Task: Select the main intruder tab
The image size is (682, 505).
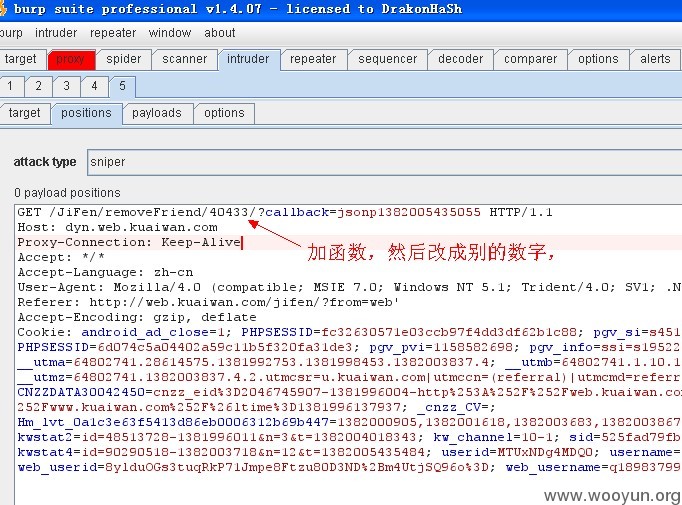Action: click(248, 59)
